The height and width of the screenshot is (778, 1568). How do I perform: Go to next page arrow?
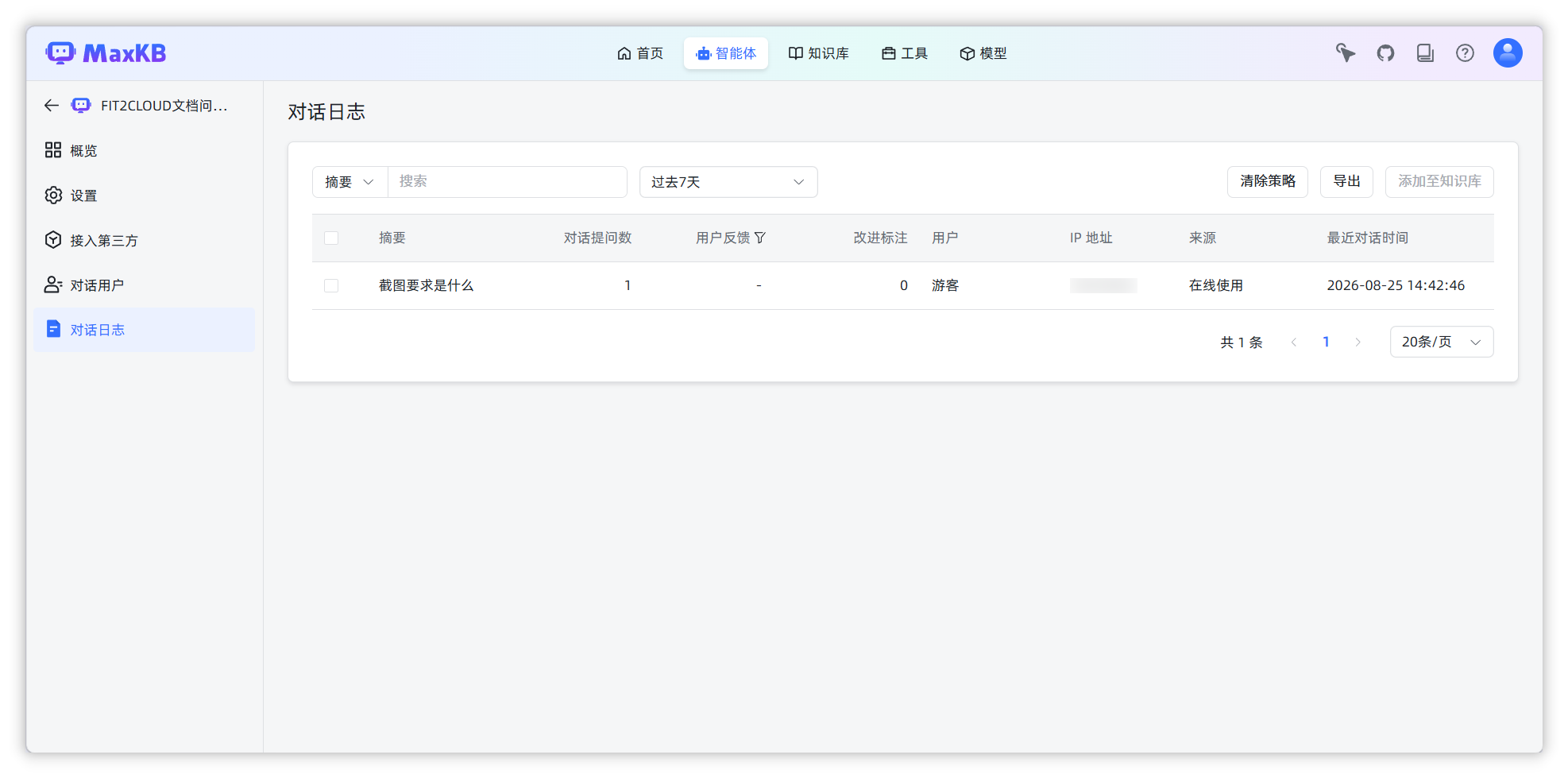click(1358, 342)
